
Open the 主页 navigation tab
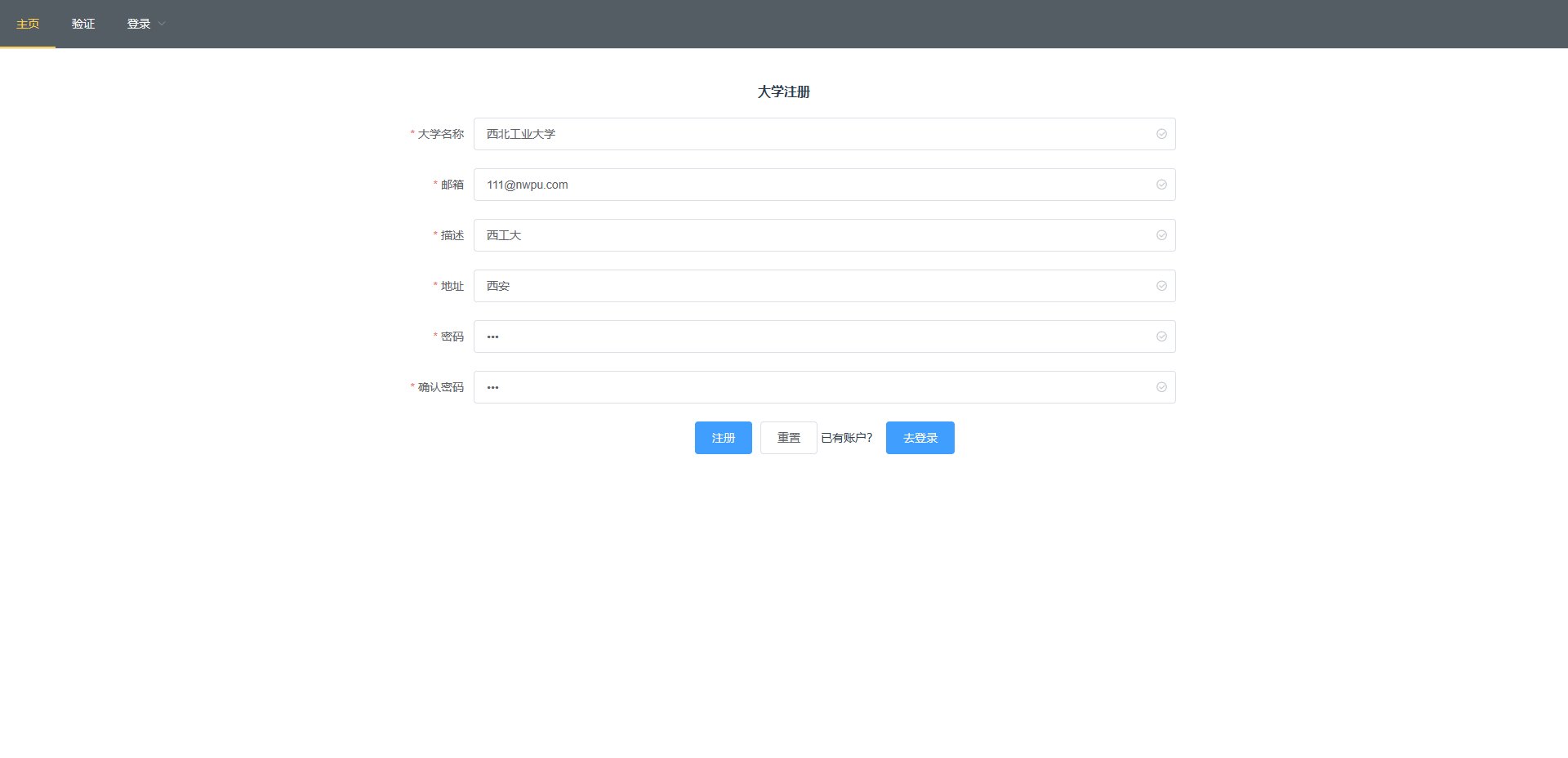[28, 24]
